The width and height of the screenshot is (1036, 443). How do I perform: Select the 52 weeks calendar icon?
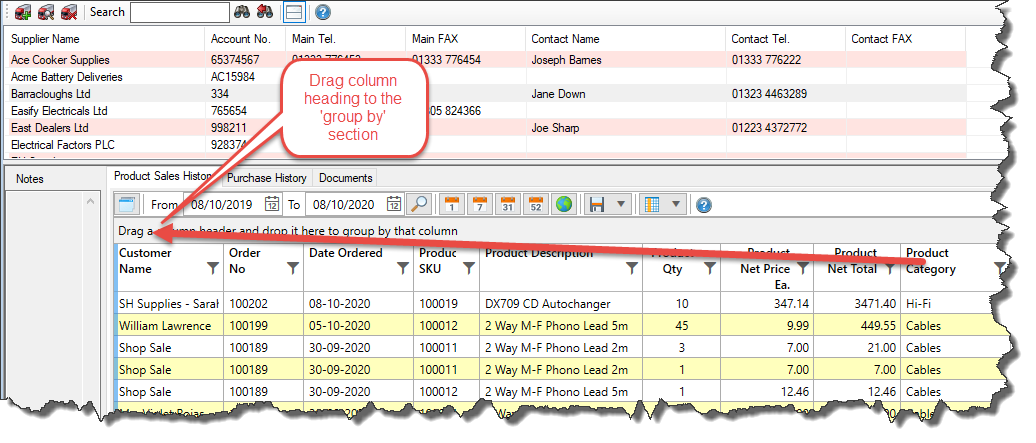(x=535, y=204)
